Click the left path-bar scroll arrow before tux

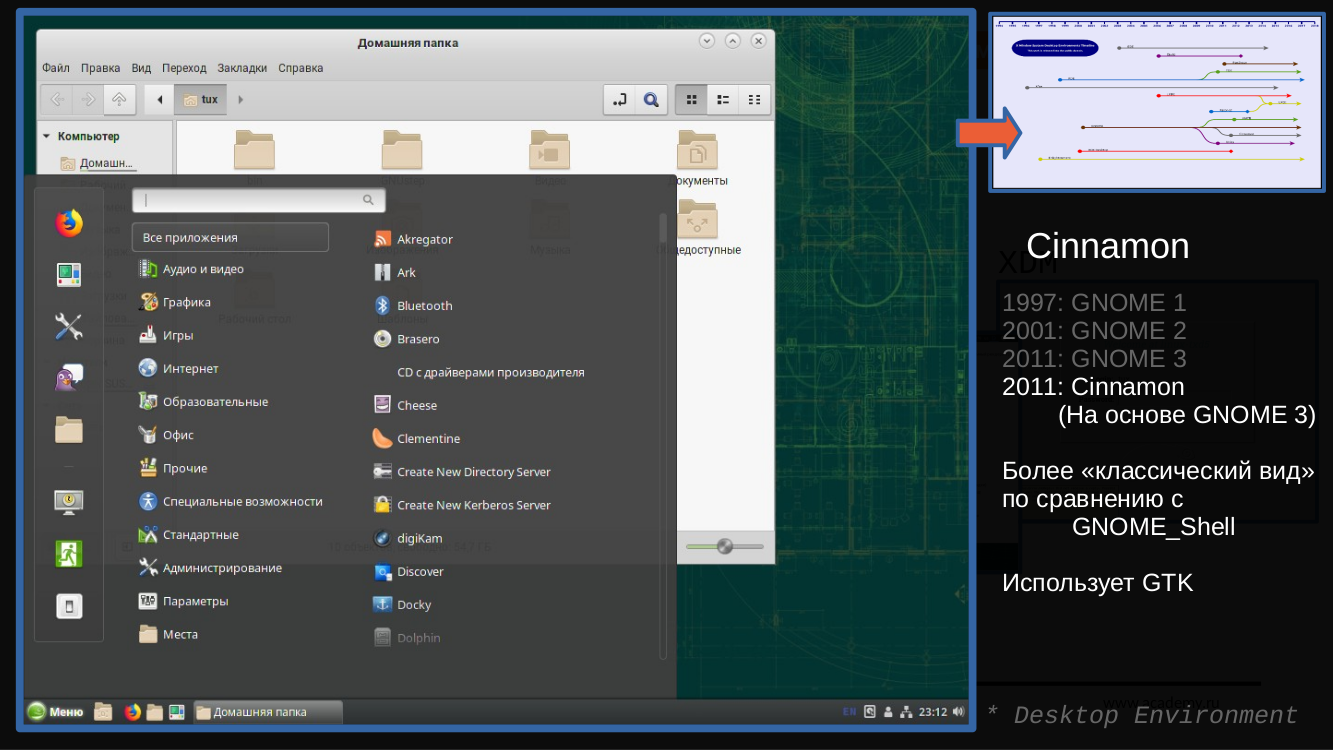pyautogui.click(x=159, y=99)
